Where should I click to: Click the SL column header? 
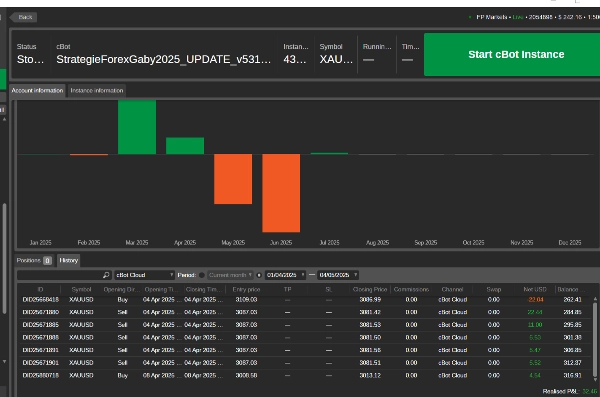click(x=329, y=289)
